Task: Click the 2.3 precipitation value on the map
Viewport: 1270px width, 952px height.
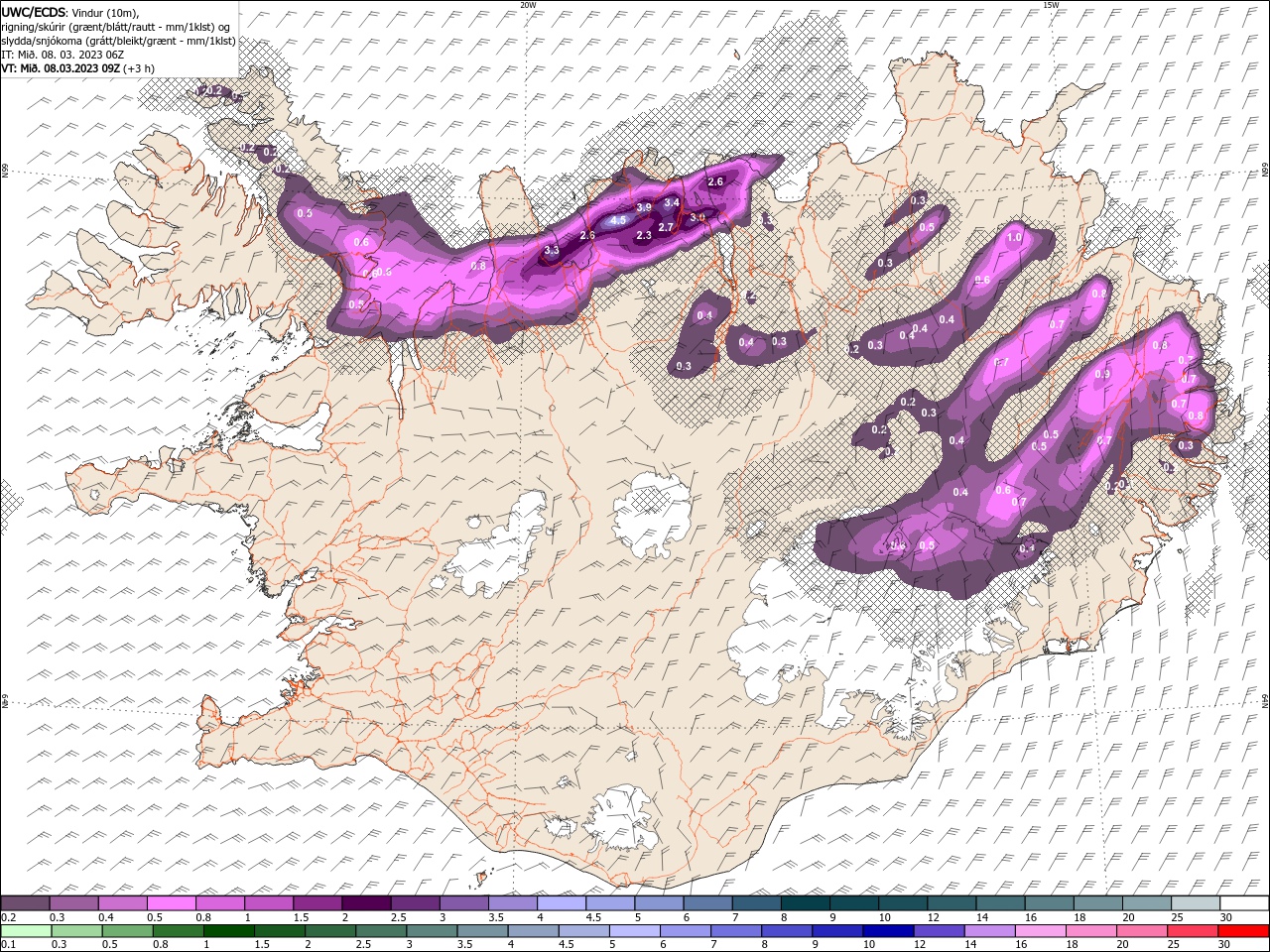Action: (644, 235)
